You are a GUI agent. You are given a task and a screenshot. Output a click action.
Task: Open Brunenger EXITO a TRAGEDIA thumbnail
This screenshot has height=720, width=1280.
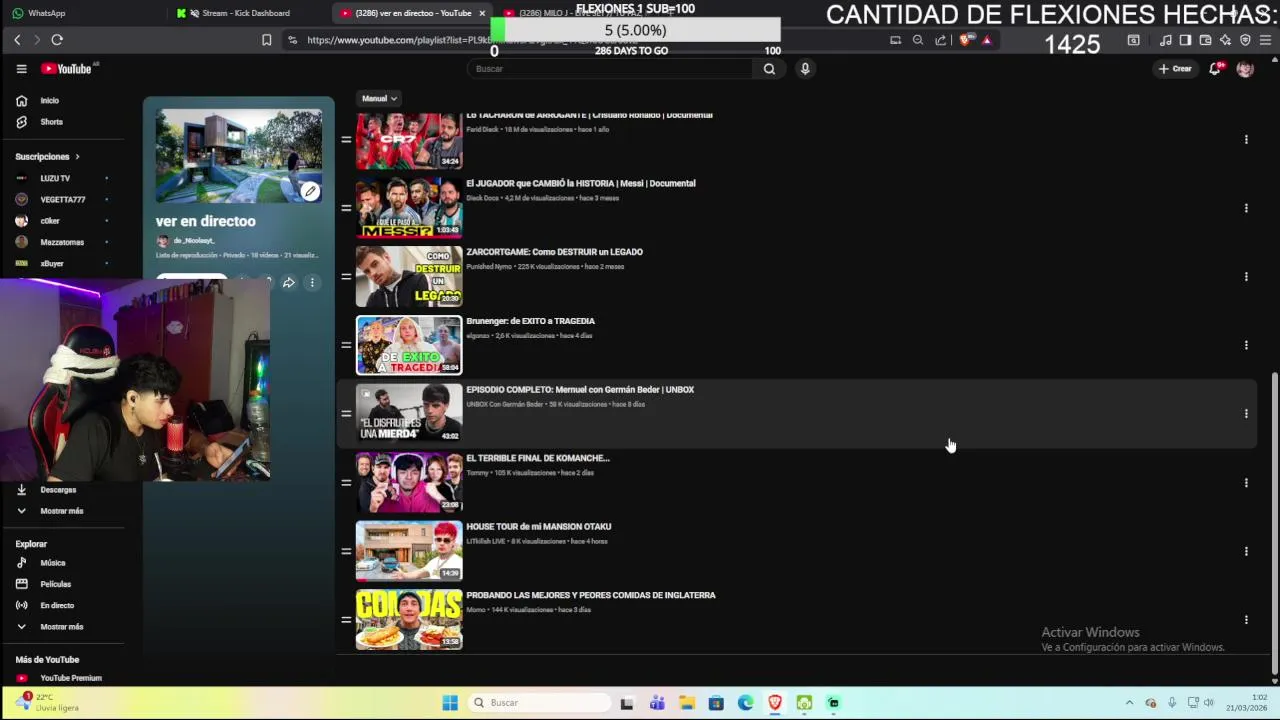pos(409,345)
